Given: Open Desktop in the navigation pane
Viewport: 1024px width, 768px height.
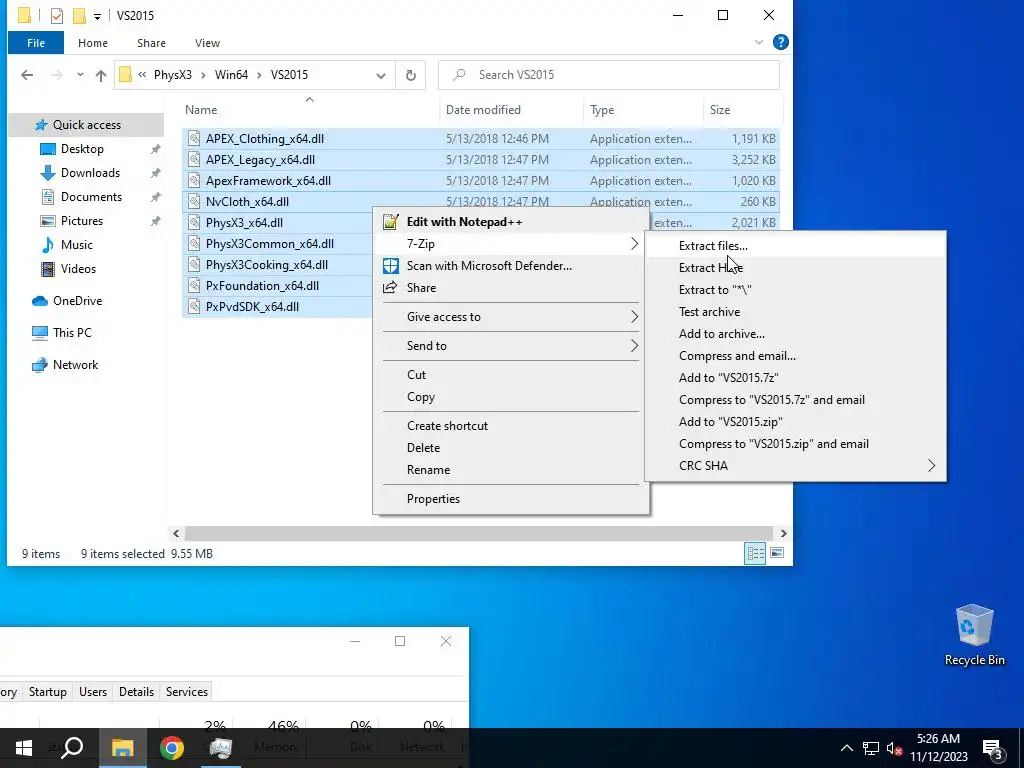Looking at the screenshot, I should click(82, 149).
